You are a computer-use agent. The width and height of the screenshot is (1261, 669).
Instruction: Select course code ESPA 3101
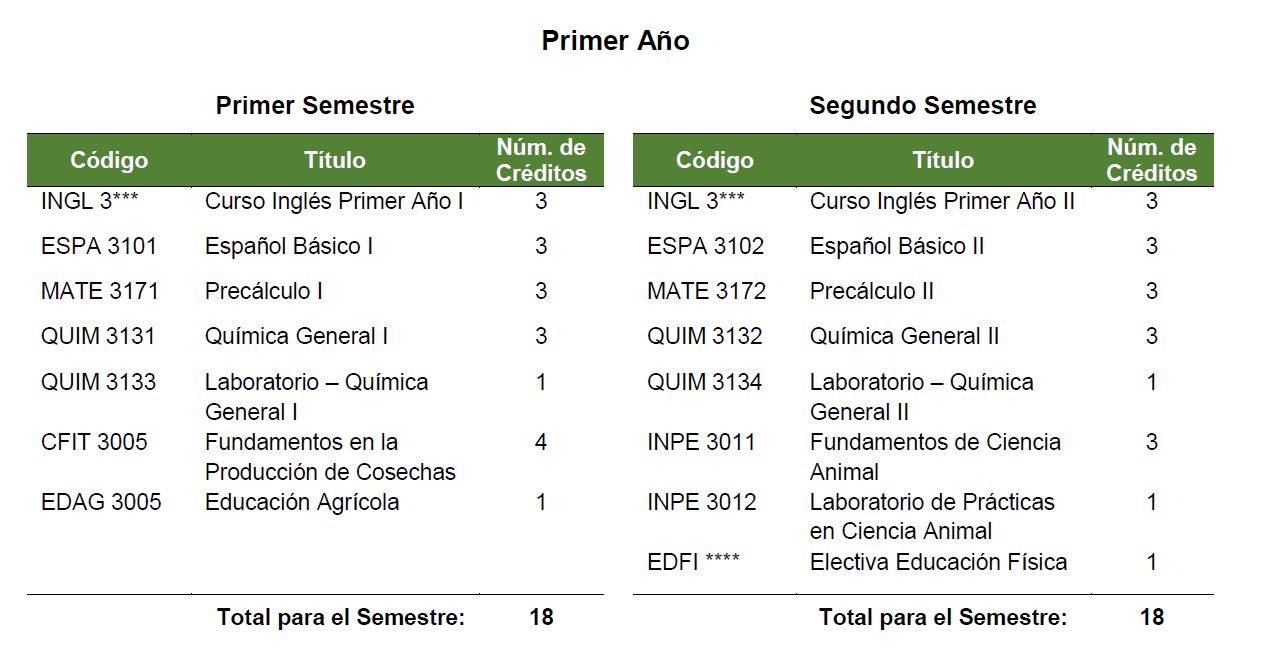pos(99,246)
